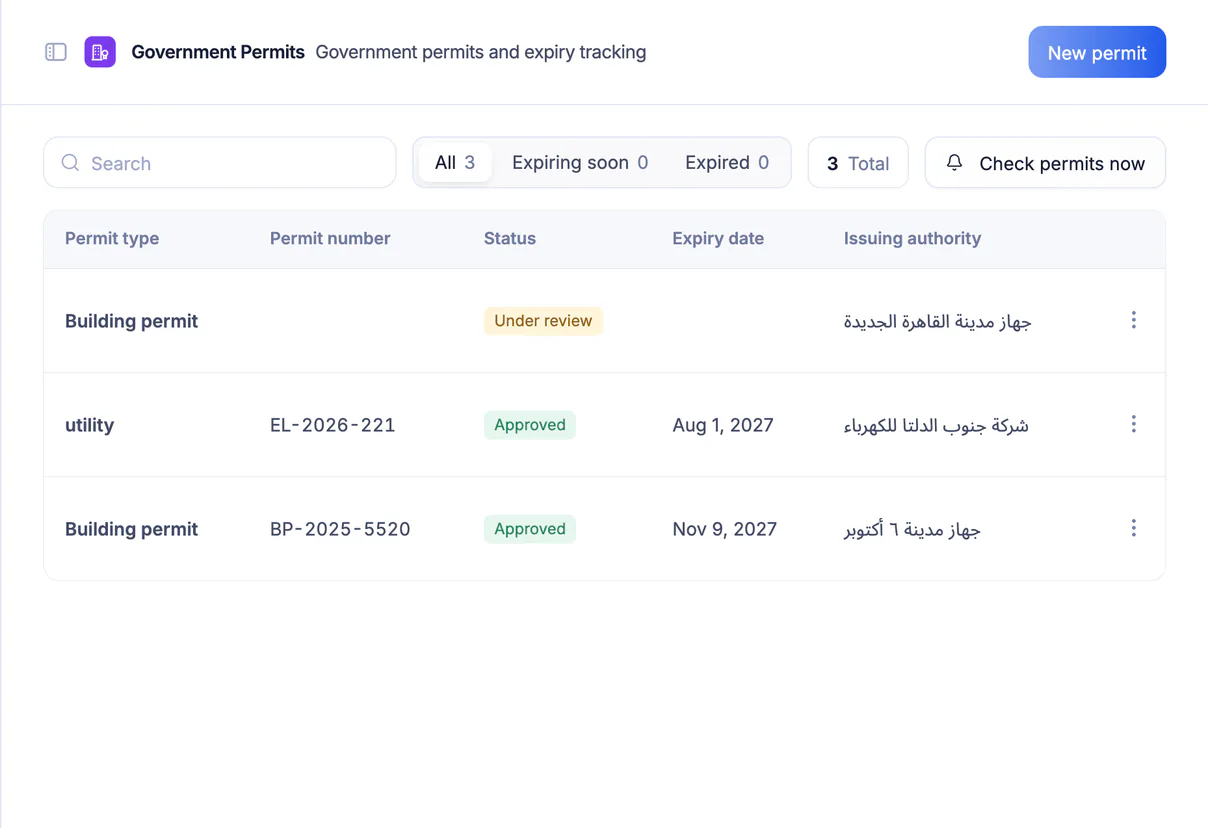
Task: Create a new permit
Action: tap(1097, 52)
